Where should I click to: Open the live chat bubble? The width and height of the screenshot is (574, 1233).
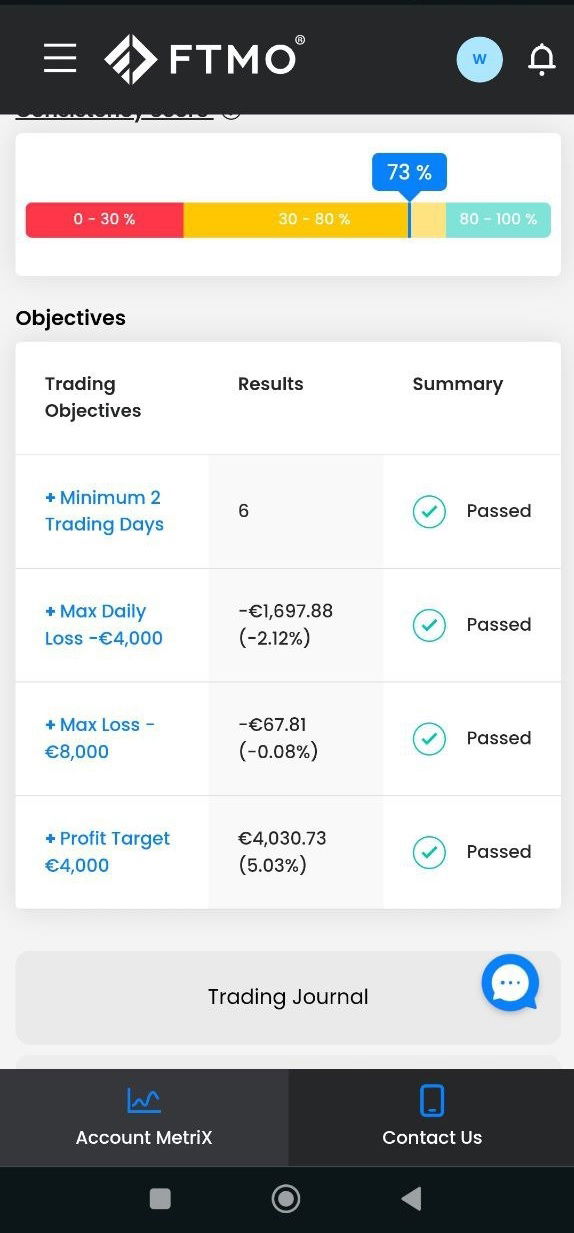tap(510, 982)
